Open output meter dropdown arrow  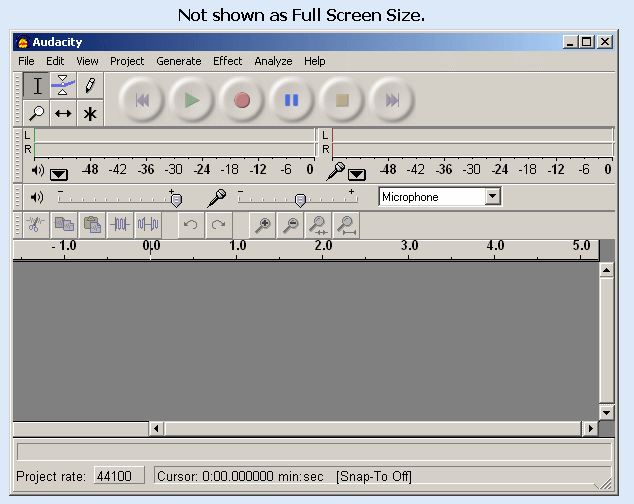[59, 174]
